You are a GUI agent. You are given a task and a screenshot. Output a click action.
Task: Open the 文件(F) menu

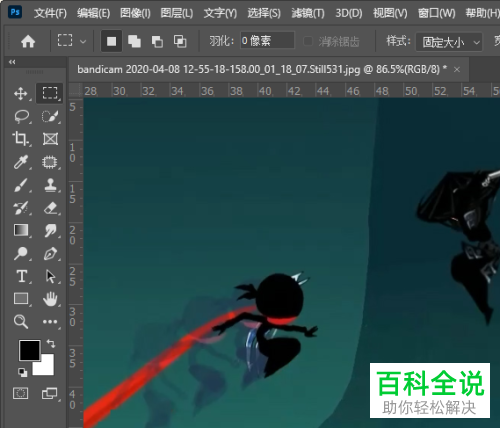[50, 13]
